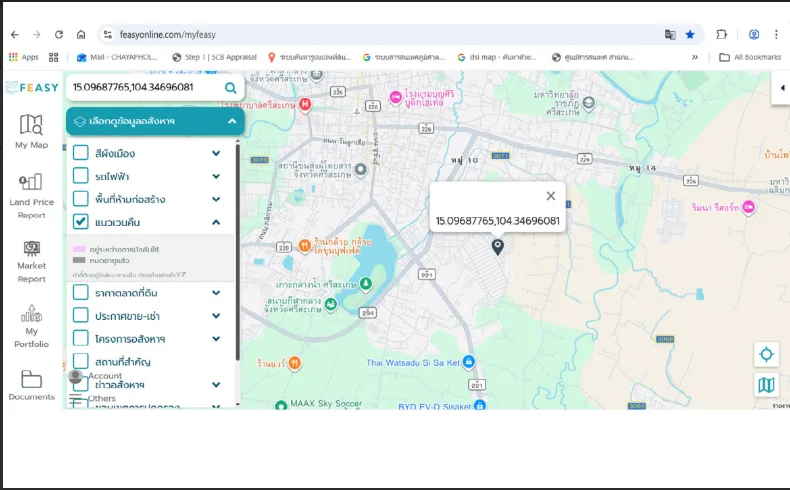The width and height of the screenshot is (790, 490).
Task: Click the bookmark star icon
Action: [690, 35]
